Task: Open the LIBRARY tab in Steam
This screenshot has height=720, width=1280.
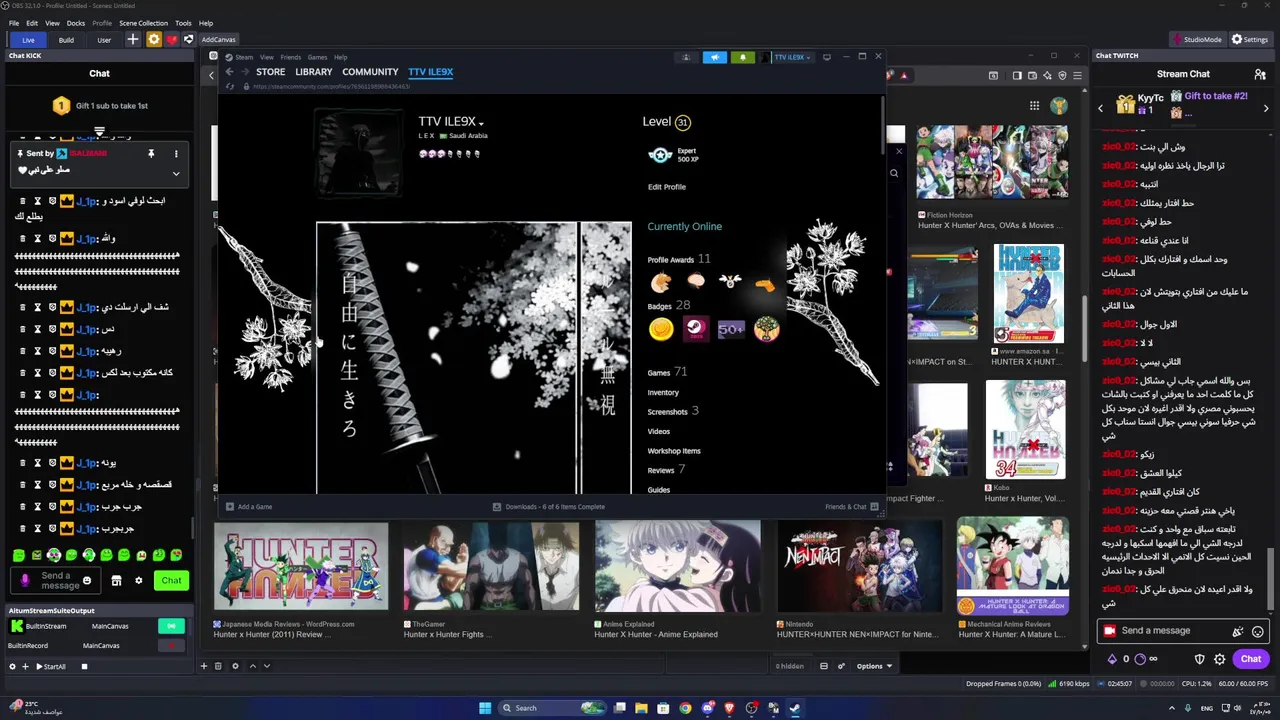Action: click(x=313, y=72)
